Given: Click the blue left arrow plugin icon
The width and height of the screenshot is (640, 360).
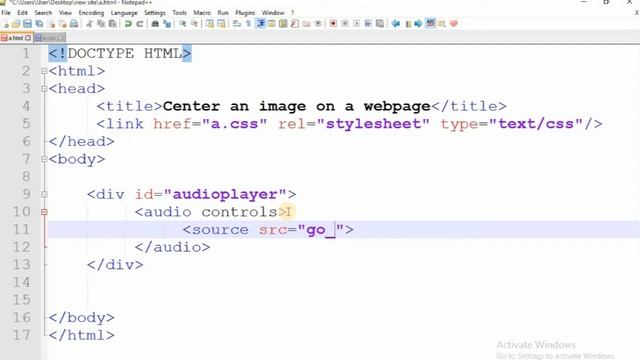Looking at the screenshot, I should [x=395, y=24].
